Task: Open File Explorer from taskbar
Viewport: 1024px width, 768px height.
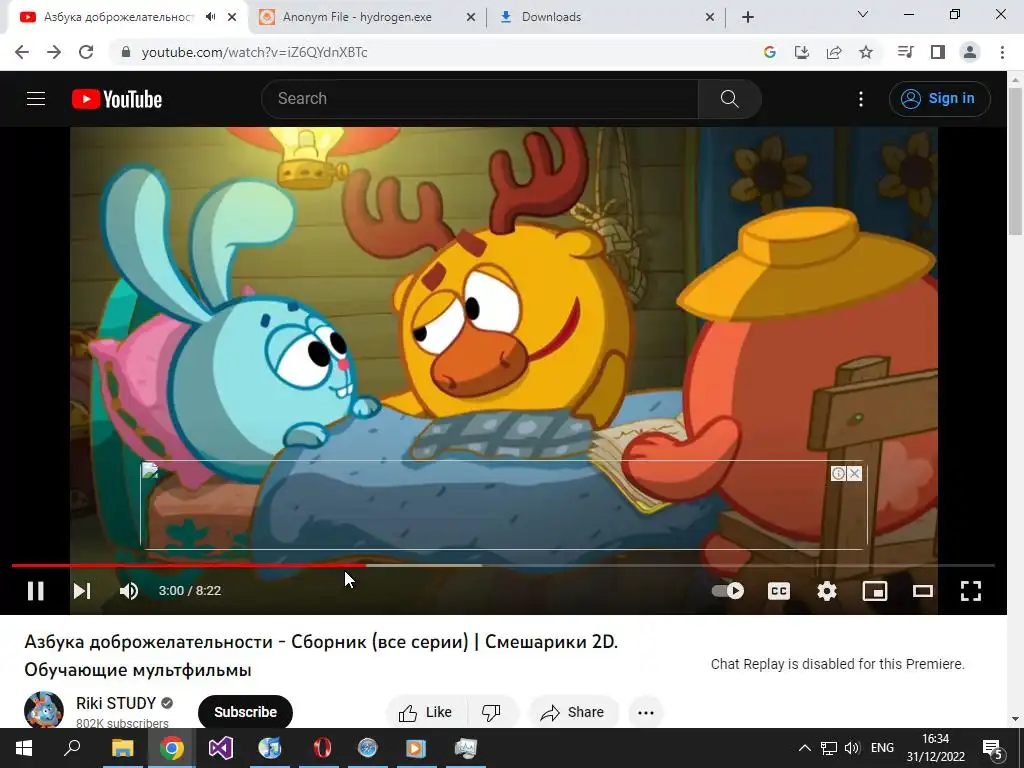Action: (x=122, y=748)
